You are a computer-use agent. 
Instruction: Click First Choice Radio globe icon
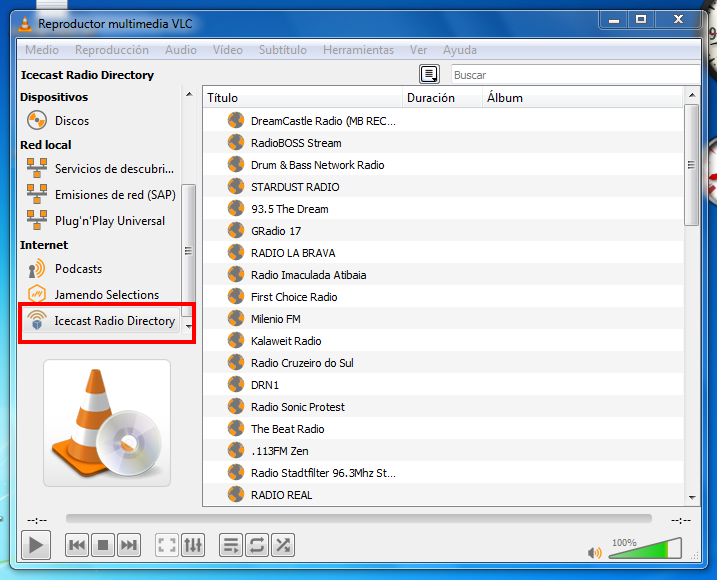pos(236,296)
